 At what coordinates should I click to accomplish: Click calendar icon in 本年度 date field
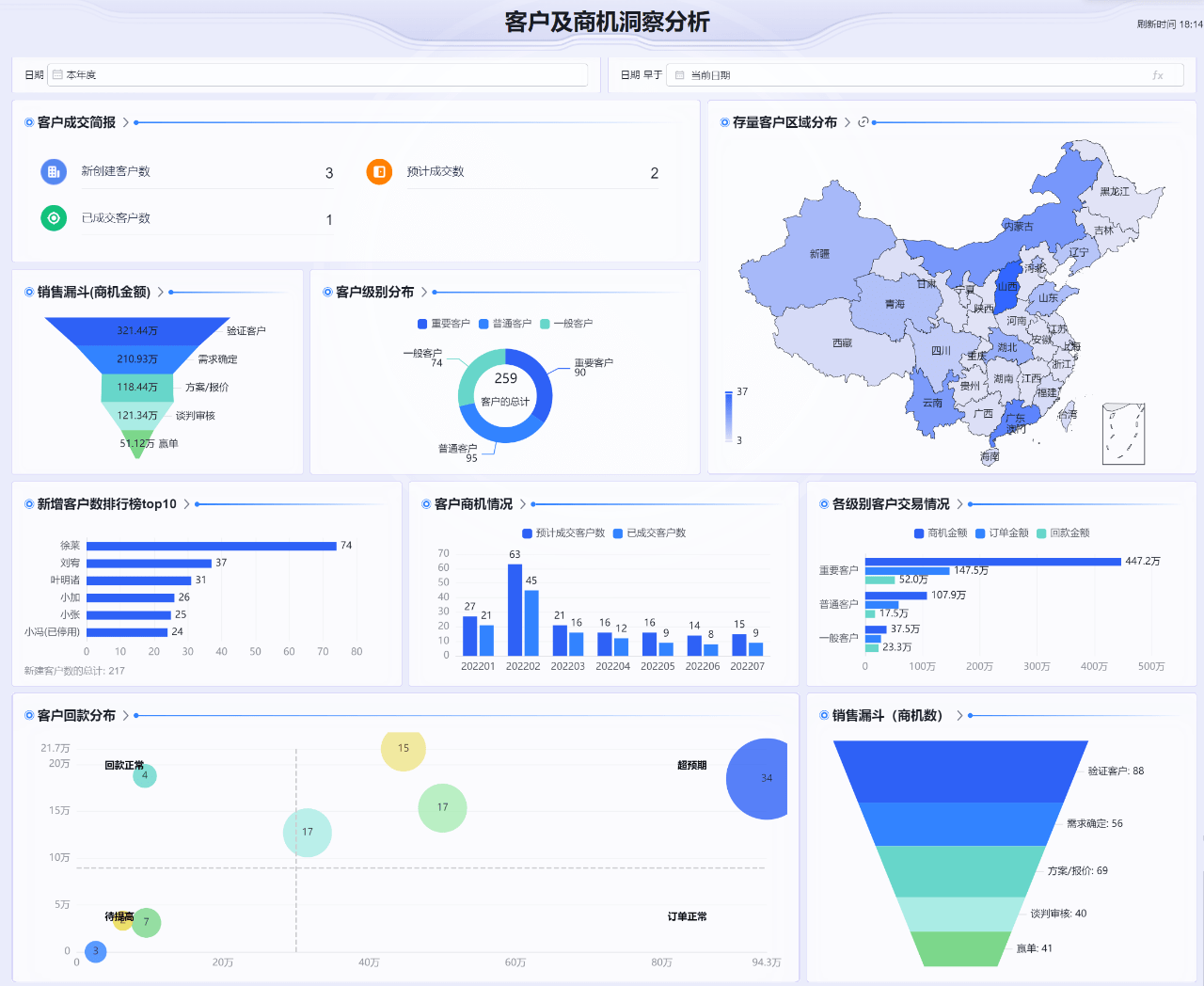tap(57, 74)
